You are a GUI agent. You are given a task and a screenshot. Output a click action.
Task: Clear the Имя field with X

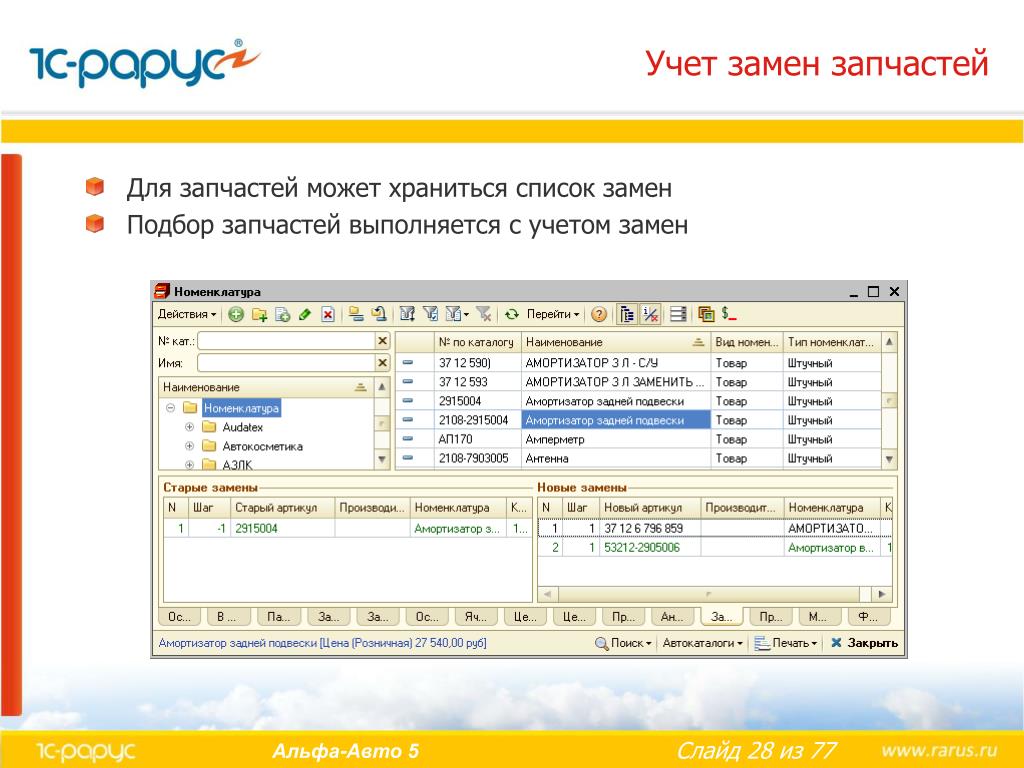click(x=383, y=362)
